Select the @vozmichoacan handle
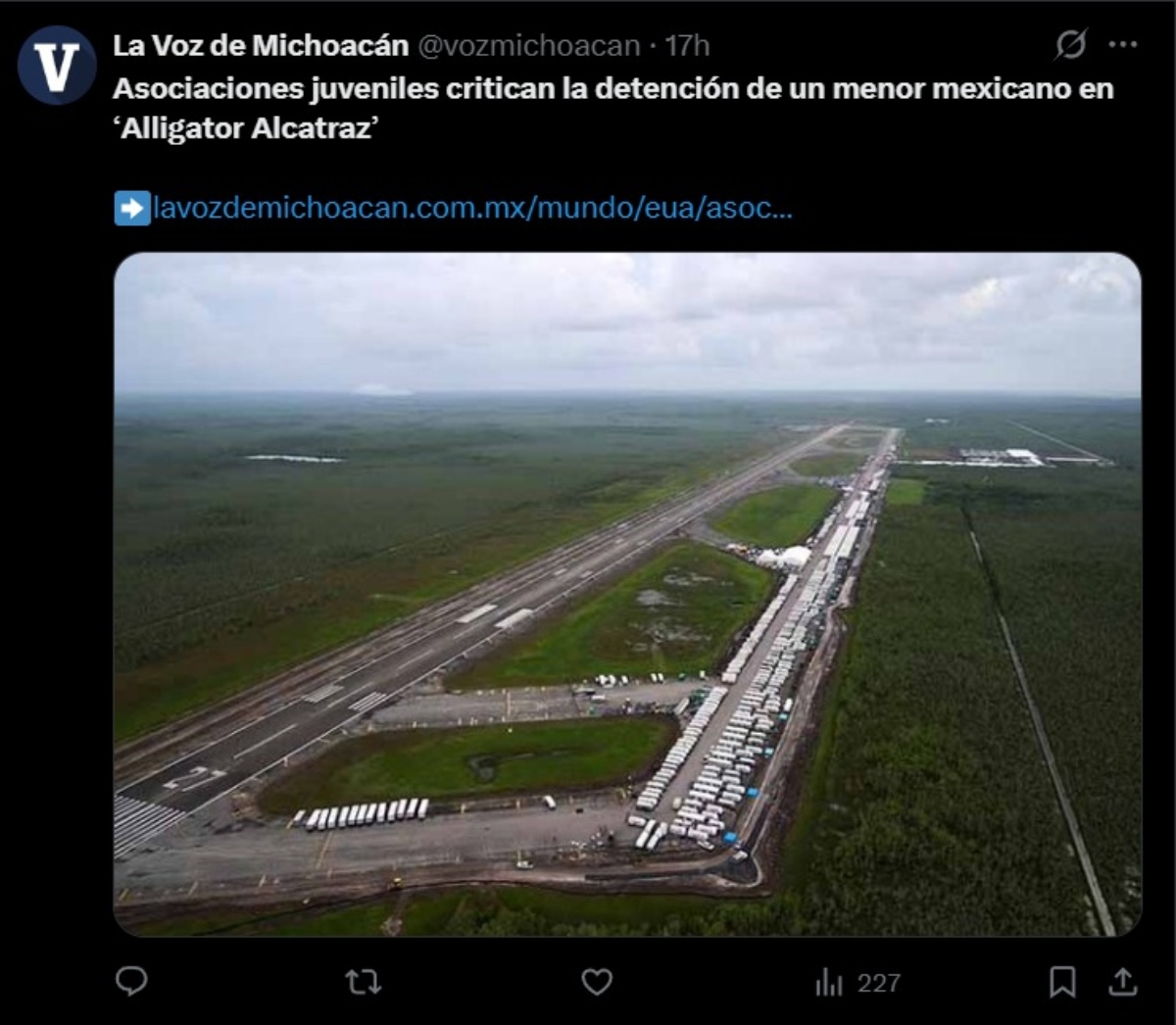This screenshot has width=1176, height=1025. [x=529, y=46]
